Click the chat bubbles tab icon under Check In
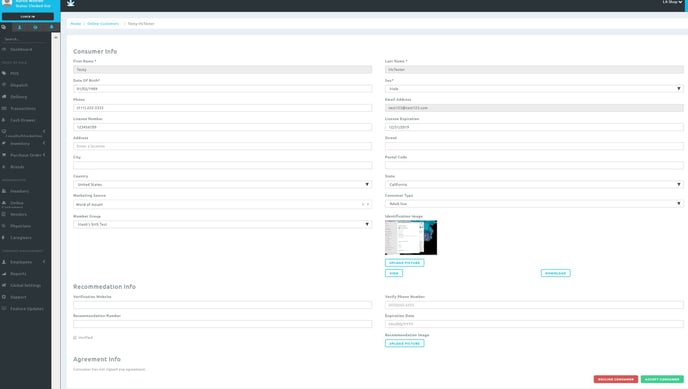Screen dimensions: 688x389 point(4,27)
